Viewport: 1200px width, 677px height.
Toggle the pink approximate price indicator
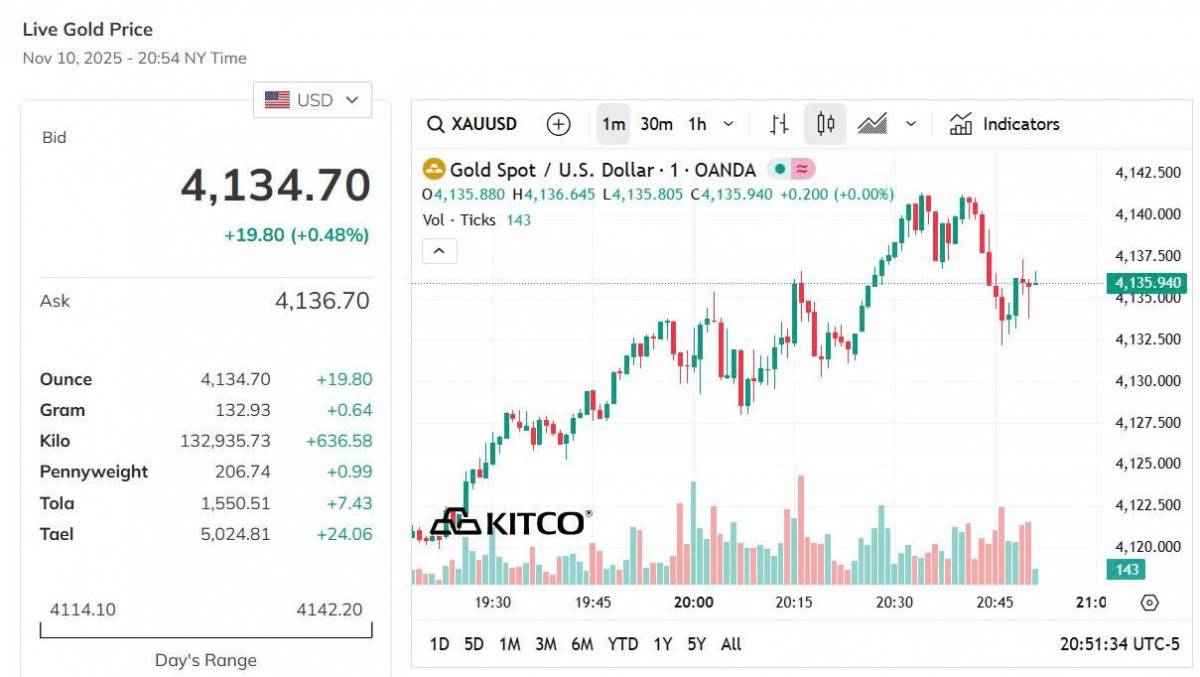(801, 170)
